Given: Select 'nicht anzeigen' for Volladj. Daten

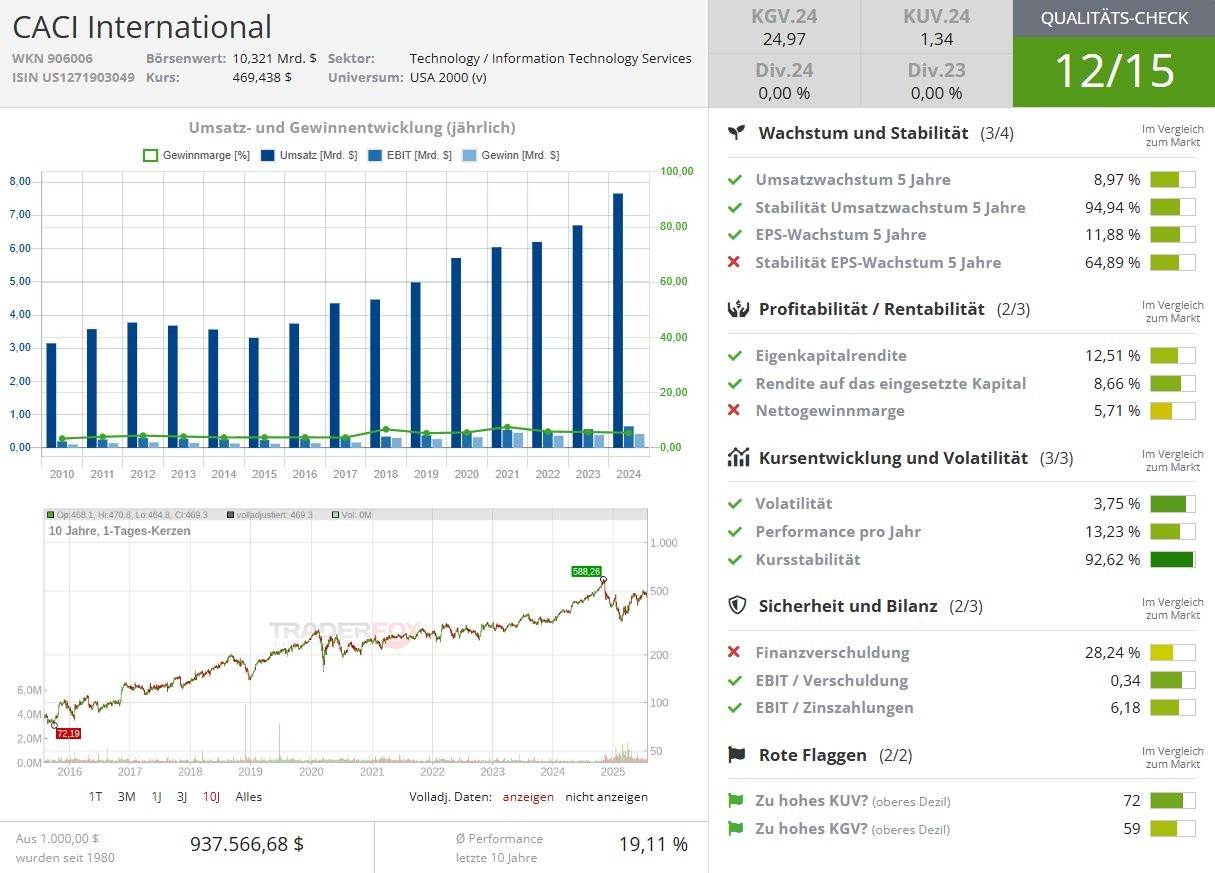Looking at the screenshot, I should tap(606, 797).
